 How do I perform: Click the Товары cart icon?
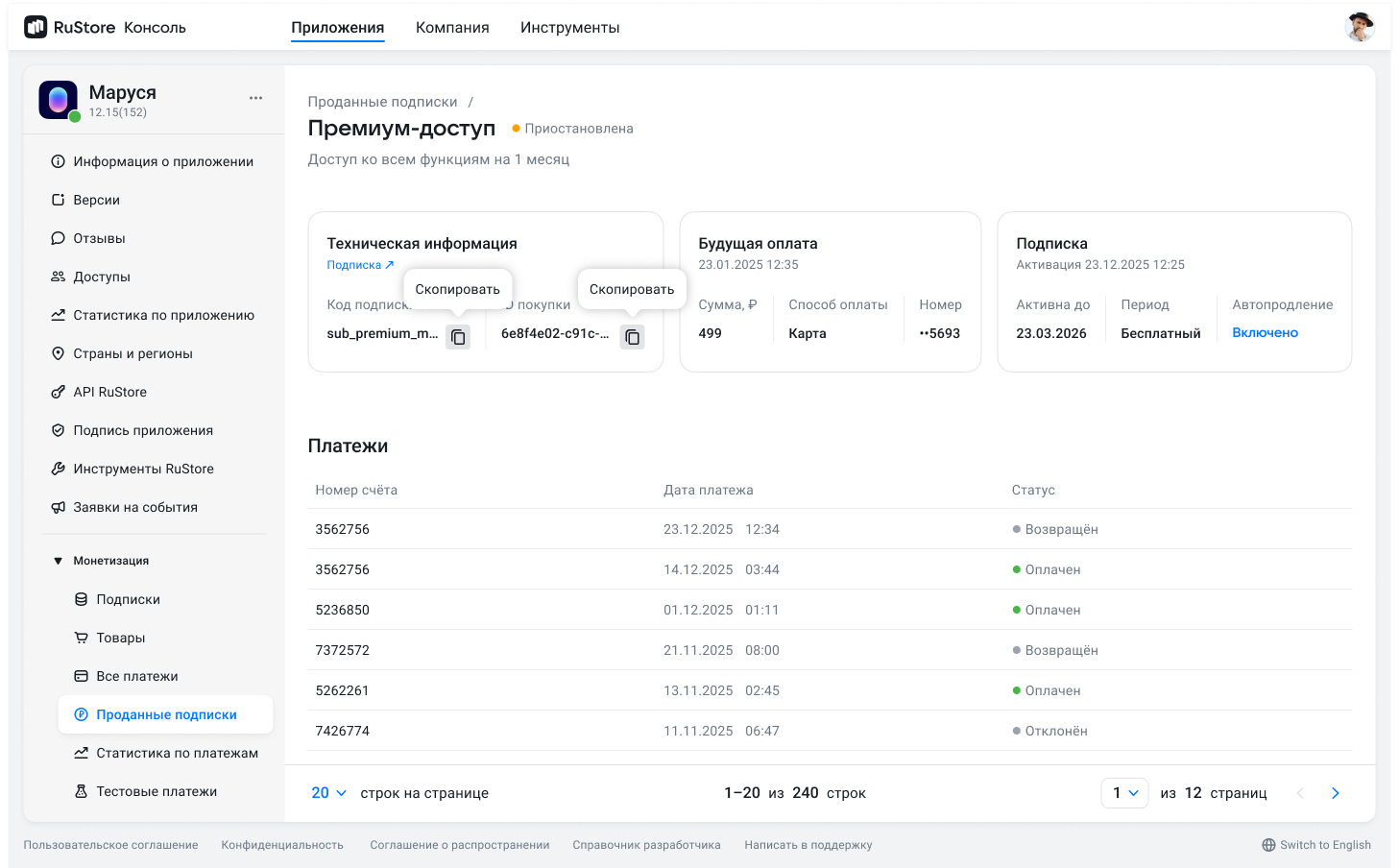point(82,638)
